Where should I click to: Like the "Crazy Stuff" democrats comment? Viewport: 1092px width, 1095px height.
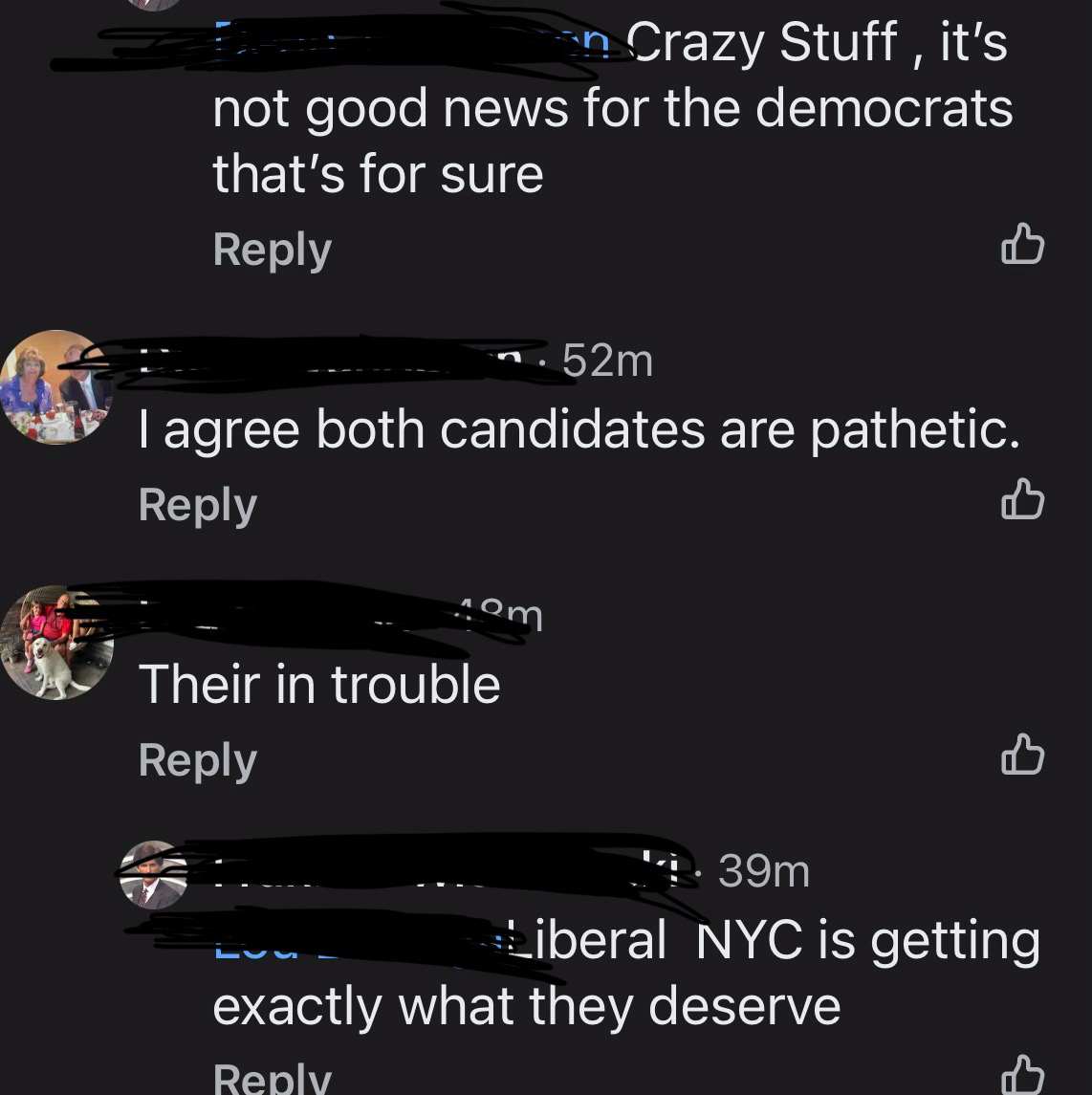[x=1022, y=245]
